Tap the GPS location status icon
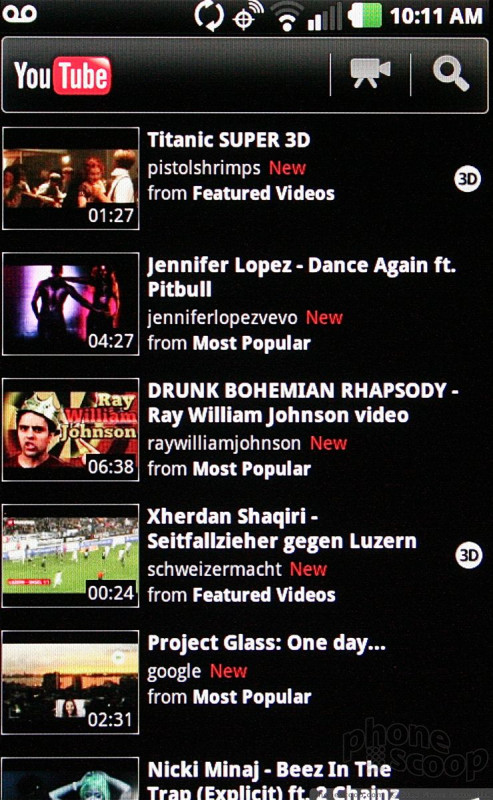 (x=248, y=16)
